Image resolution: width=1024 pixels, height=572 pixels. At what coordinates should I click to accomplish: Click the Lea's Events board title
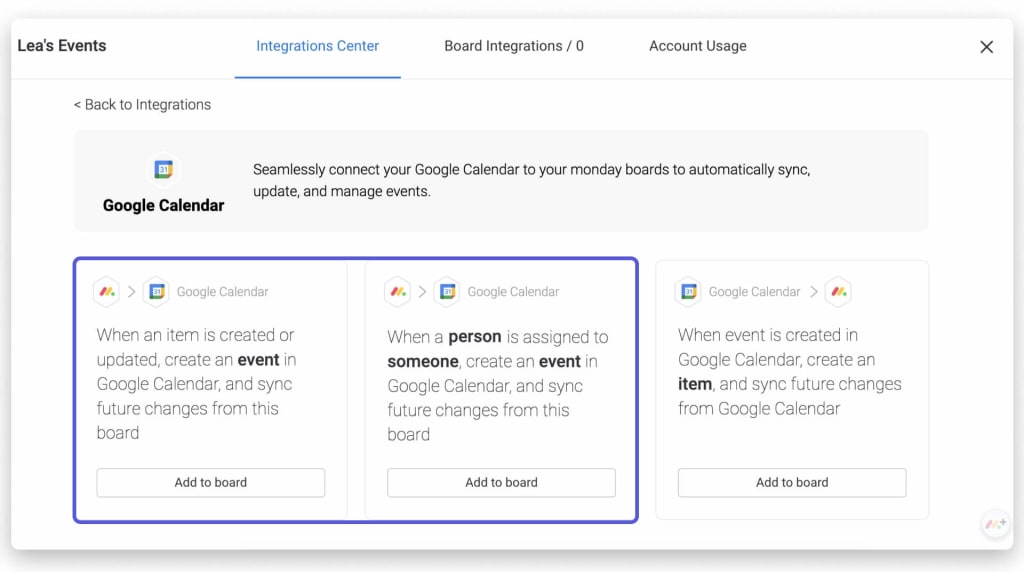pyautogui.click(x=62, y=46)
